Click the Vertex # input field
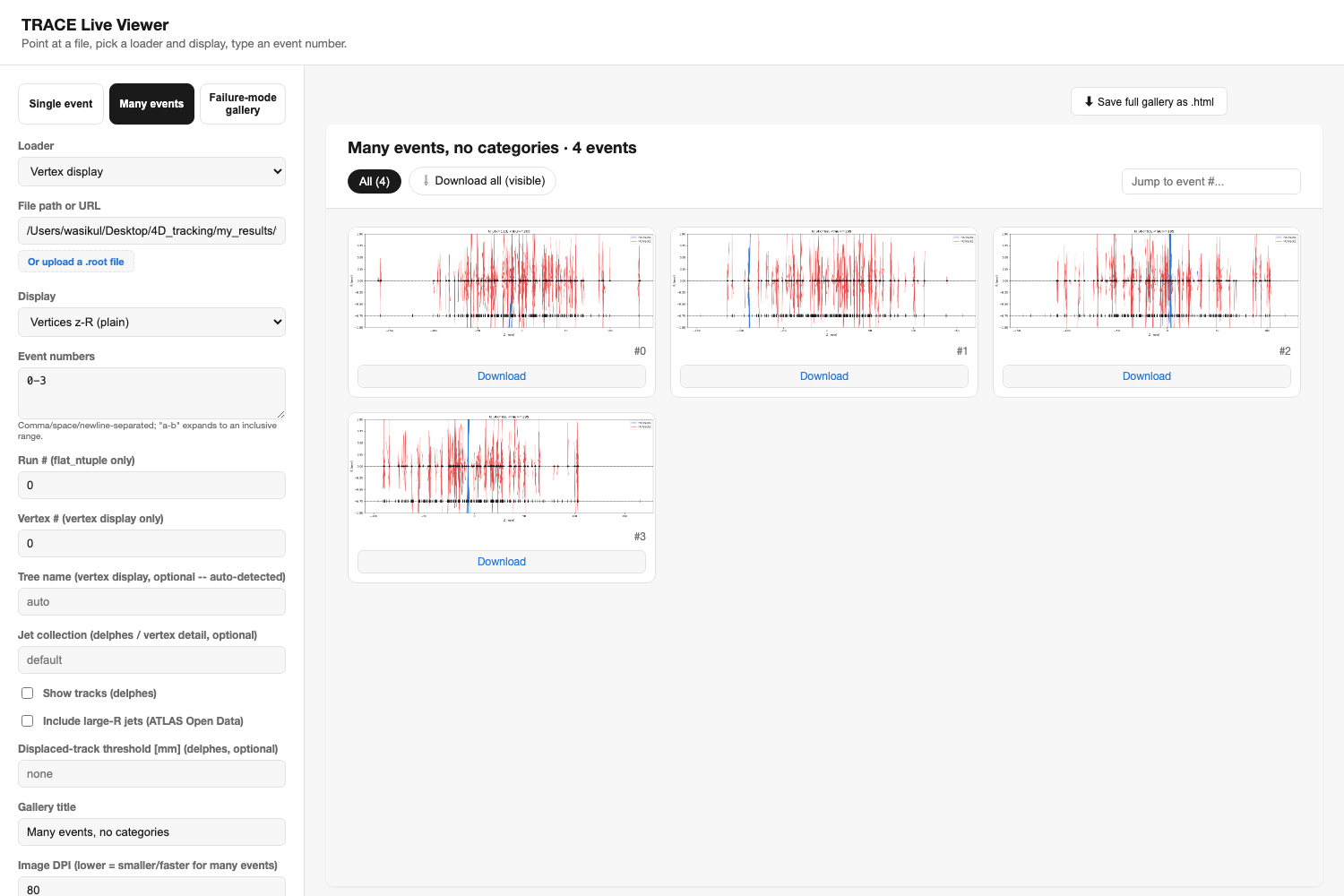This screenshot has height=896, width=1344. (x=151, y=544)
